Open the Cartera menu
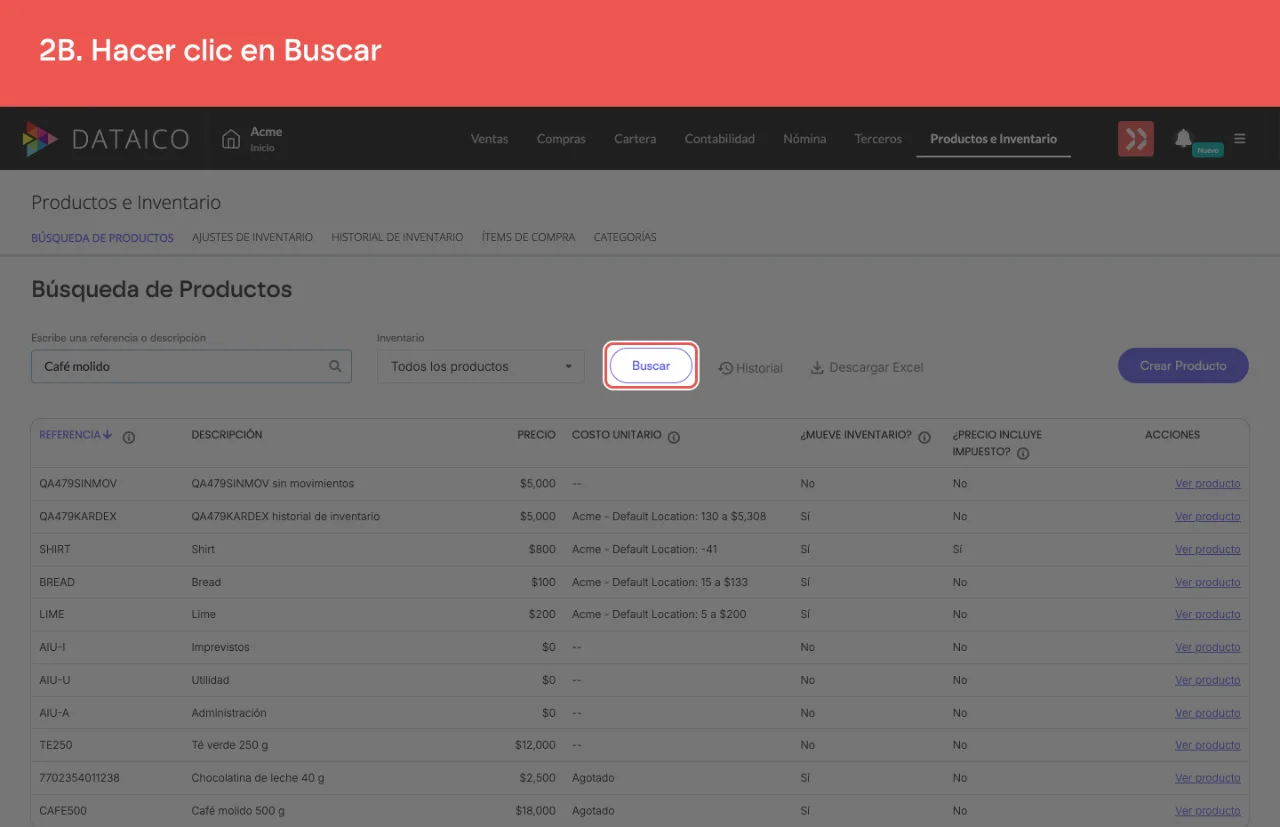Image resolution: width=1280 pixels, height=827 pixels. point(635,139)
